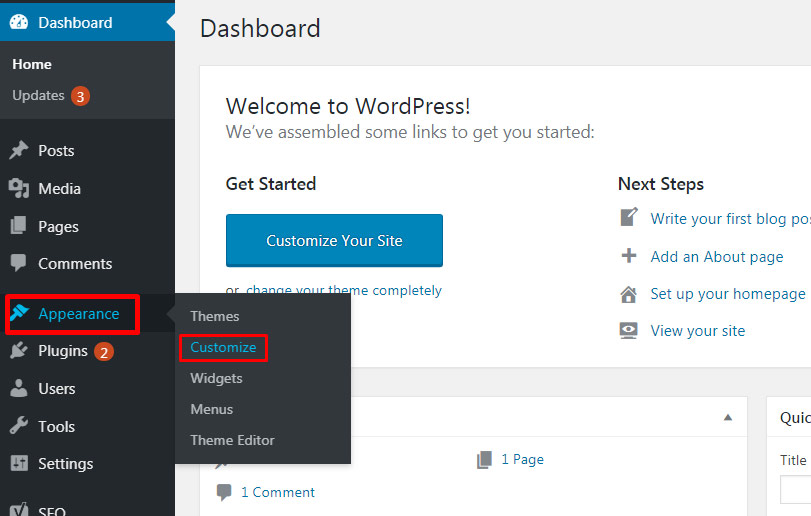Click the Settings sliders icon
This screenshot has width=811, height=516.
click(x=19, y=463)
